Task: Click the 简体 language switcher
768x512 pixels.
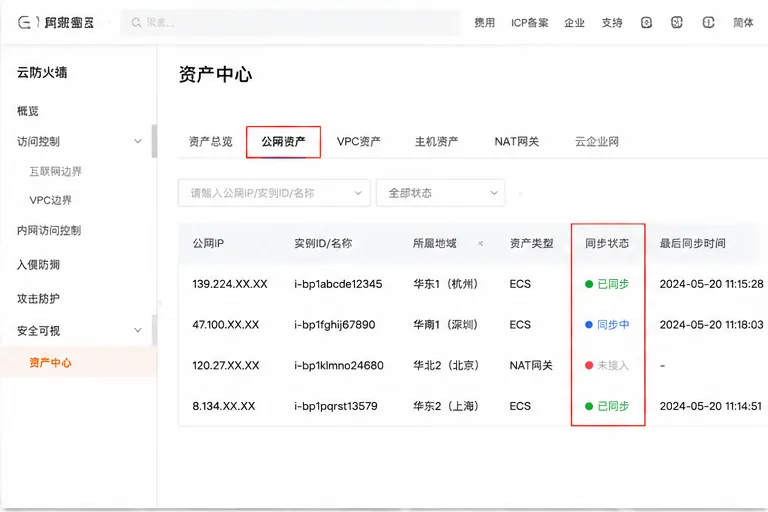Action: point(743,23)
